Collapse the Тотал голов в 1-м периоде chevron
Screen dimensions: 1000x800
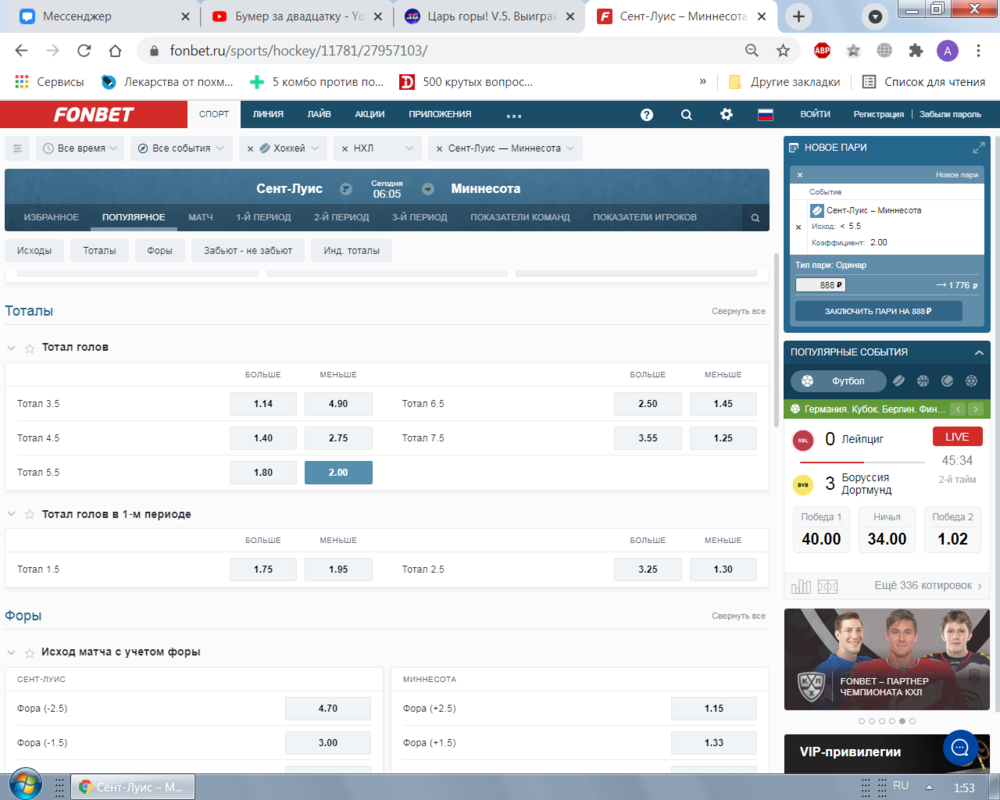pos(11,514)
